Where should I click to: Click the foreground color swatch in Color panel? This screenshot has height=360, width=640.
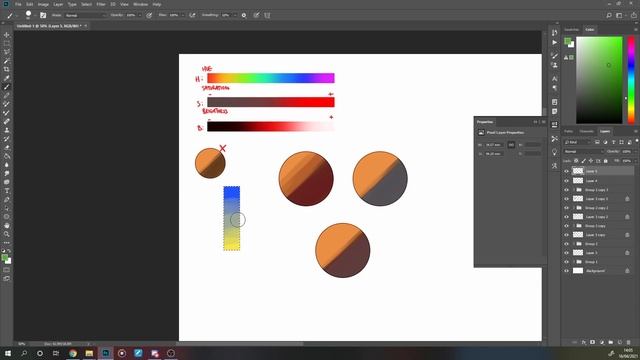click(568, 41)
